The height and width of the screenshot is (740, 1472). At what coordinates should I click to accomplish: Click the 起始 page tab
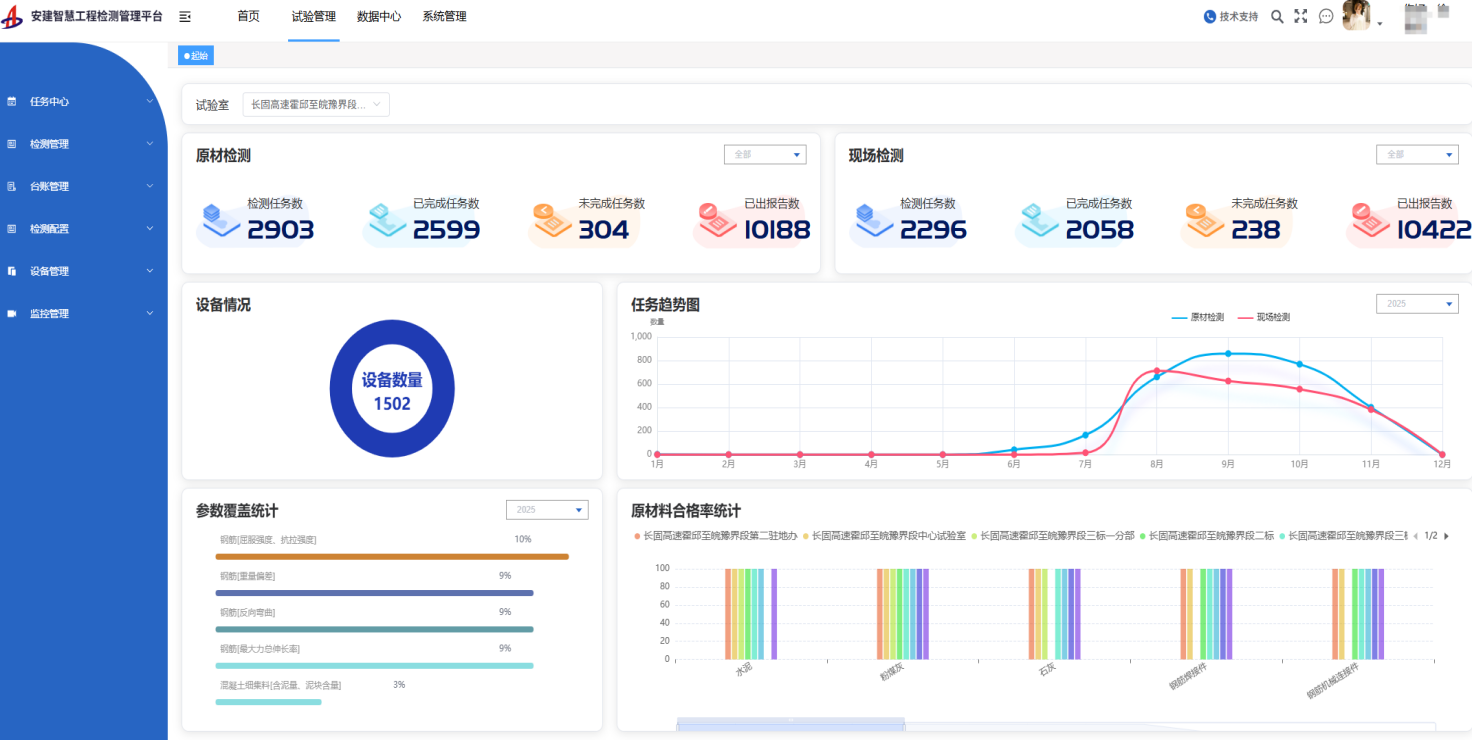click(196, 56)
